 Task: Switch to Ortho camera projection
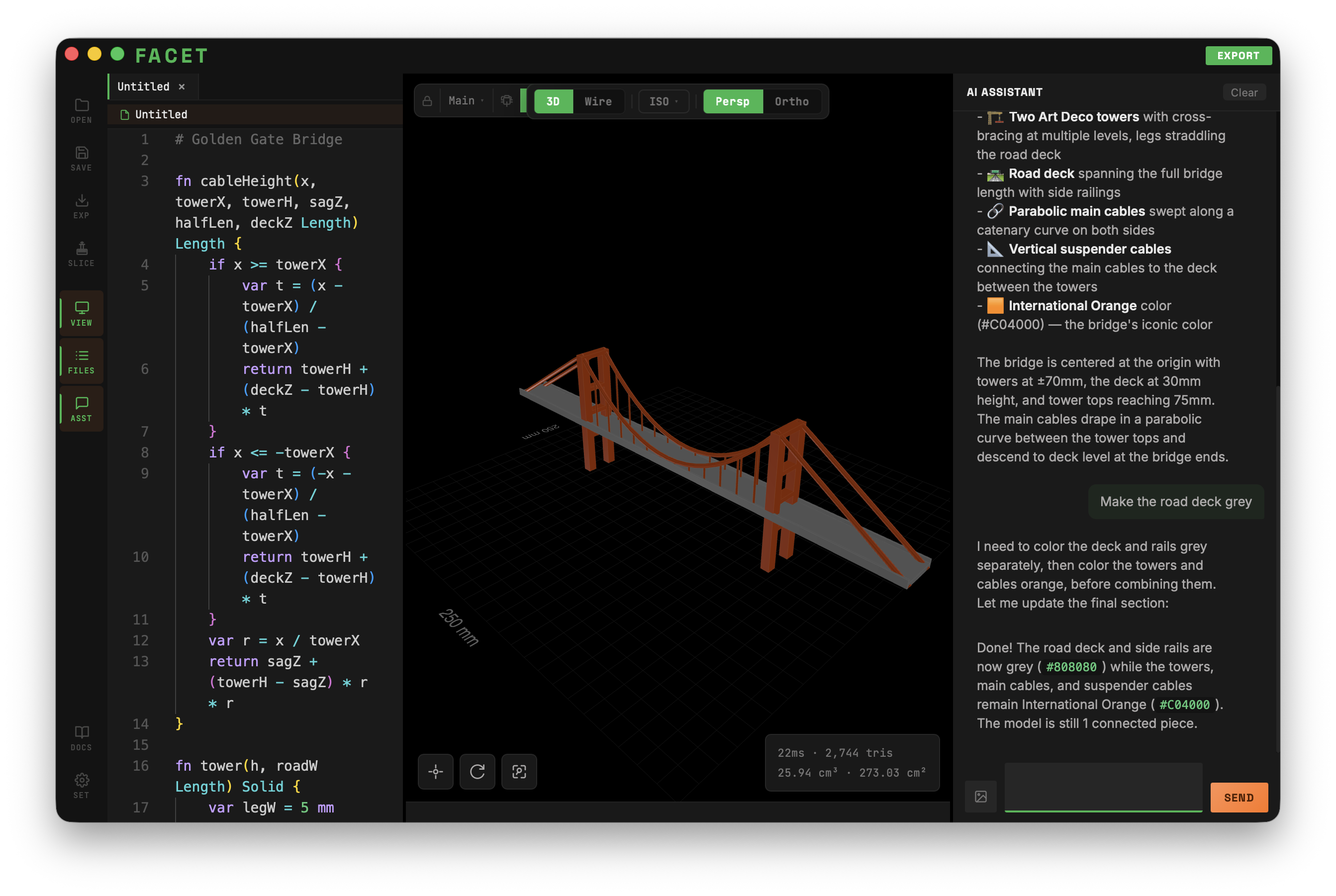click(x=792, y=101)
